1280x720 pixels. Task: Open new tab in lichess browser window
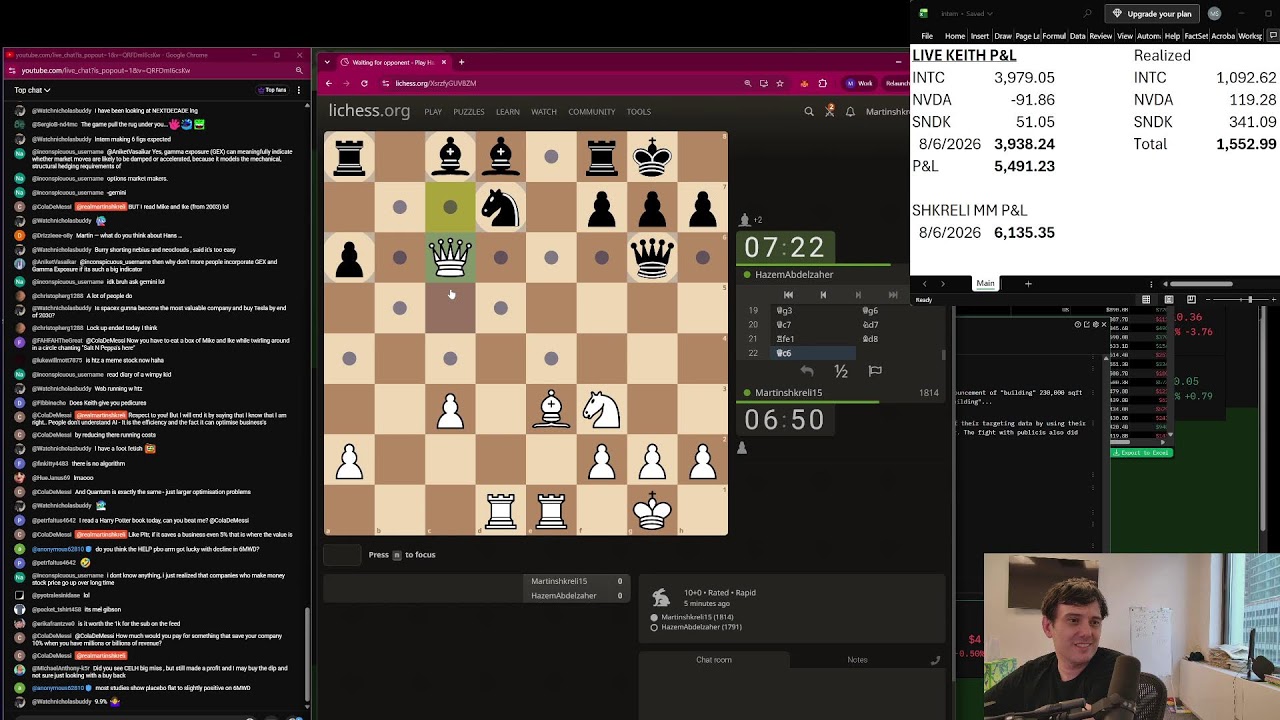(461, 62)
